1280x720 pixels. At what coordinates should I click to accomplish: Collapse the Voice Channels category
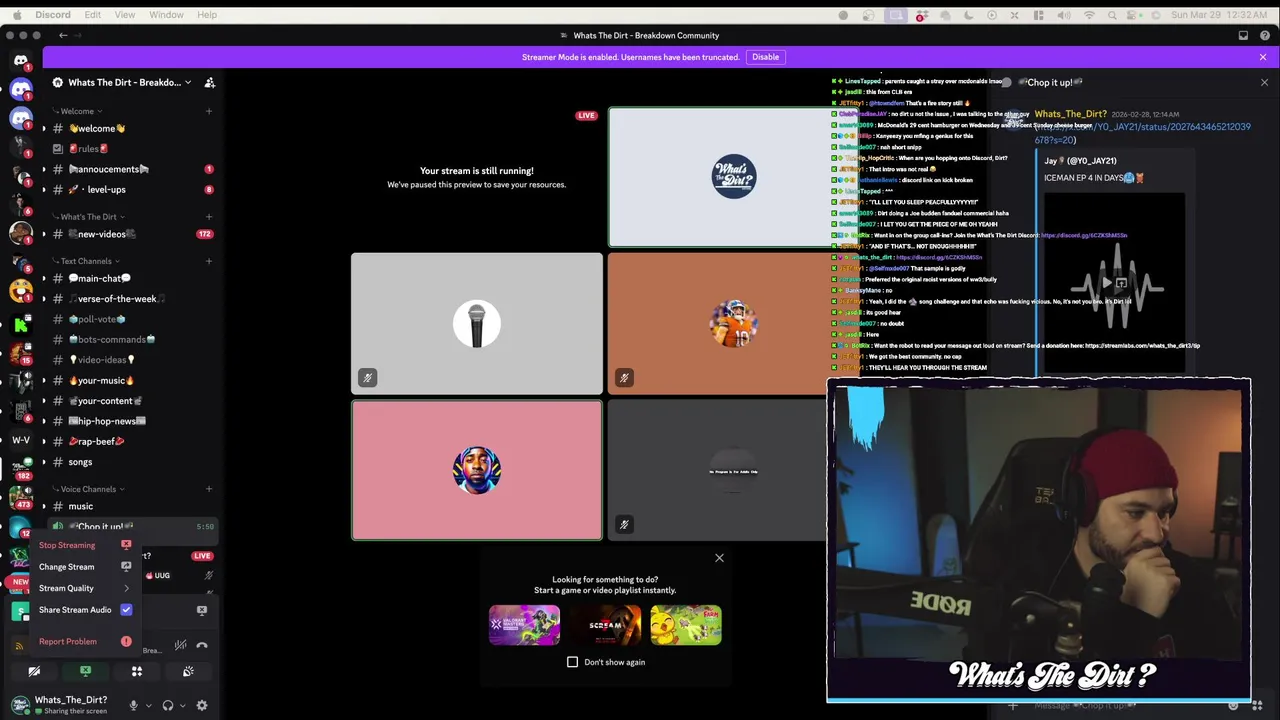click(89, 489)
